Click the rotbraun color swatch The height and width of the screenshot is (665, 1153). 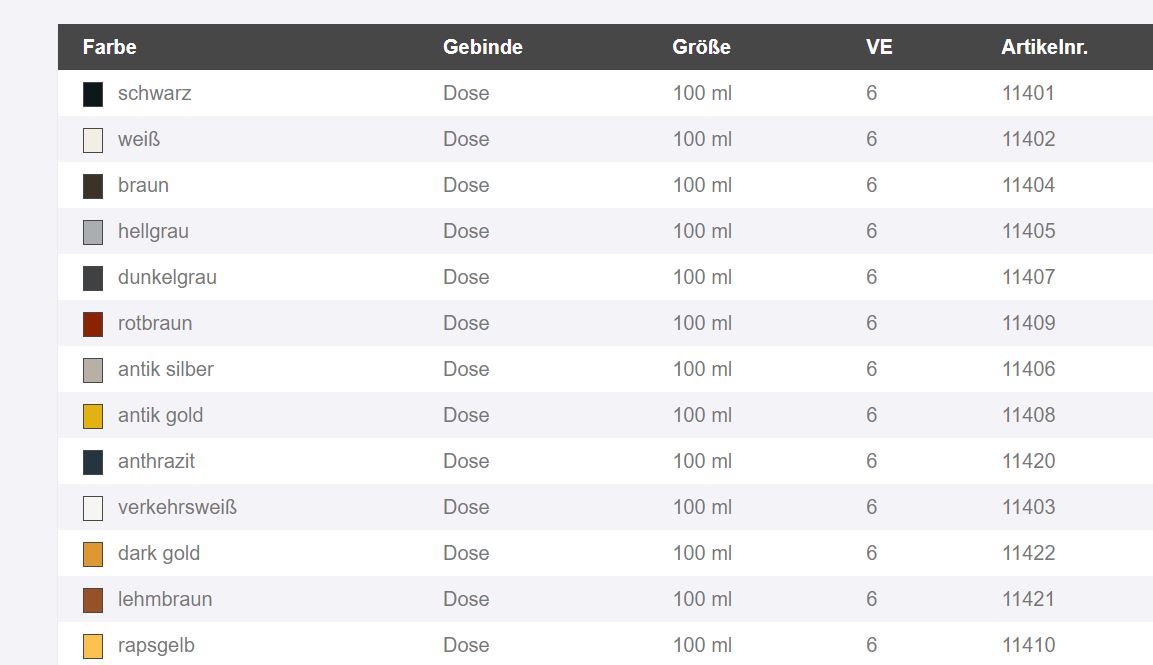(x=93, y=324)
